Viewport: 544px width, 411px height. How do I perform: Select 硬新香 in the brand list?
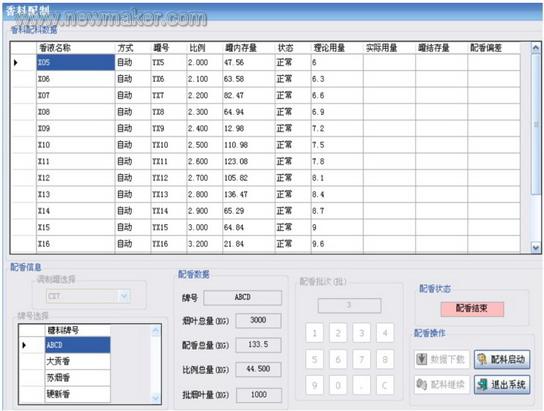pyautogui.click(x=78, y=394)
